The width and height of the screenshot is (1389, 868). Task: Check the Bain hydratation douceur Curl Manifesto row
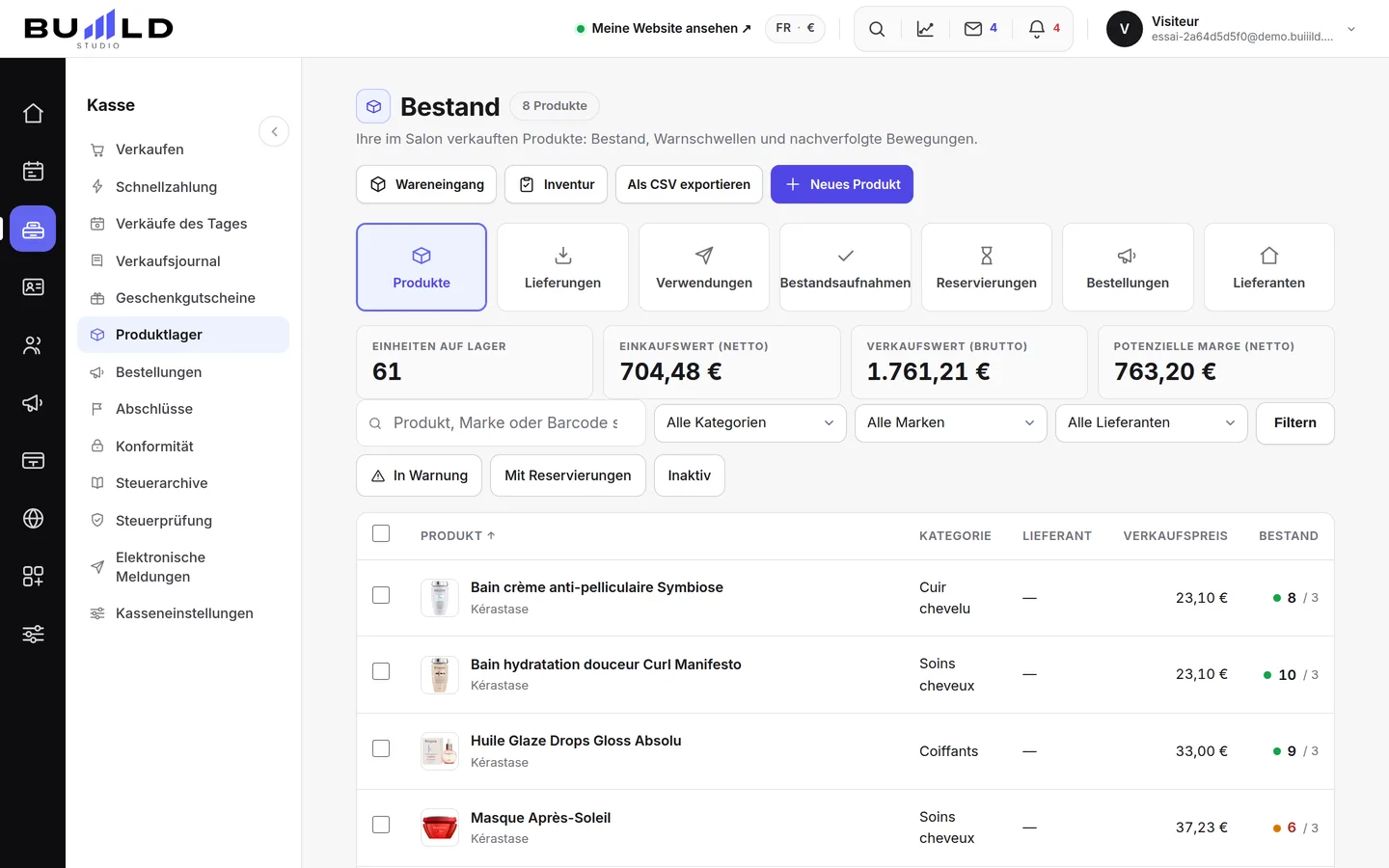coord(381,671)
